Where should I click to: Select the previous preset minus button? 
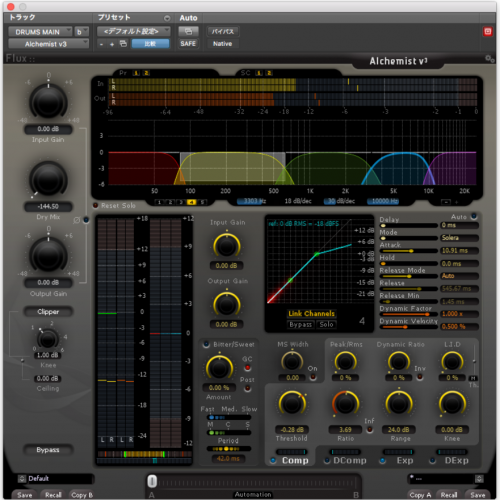(x=102, y=44)
